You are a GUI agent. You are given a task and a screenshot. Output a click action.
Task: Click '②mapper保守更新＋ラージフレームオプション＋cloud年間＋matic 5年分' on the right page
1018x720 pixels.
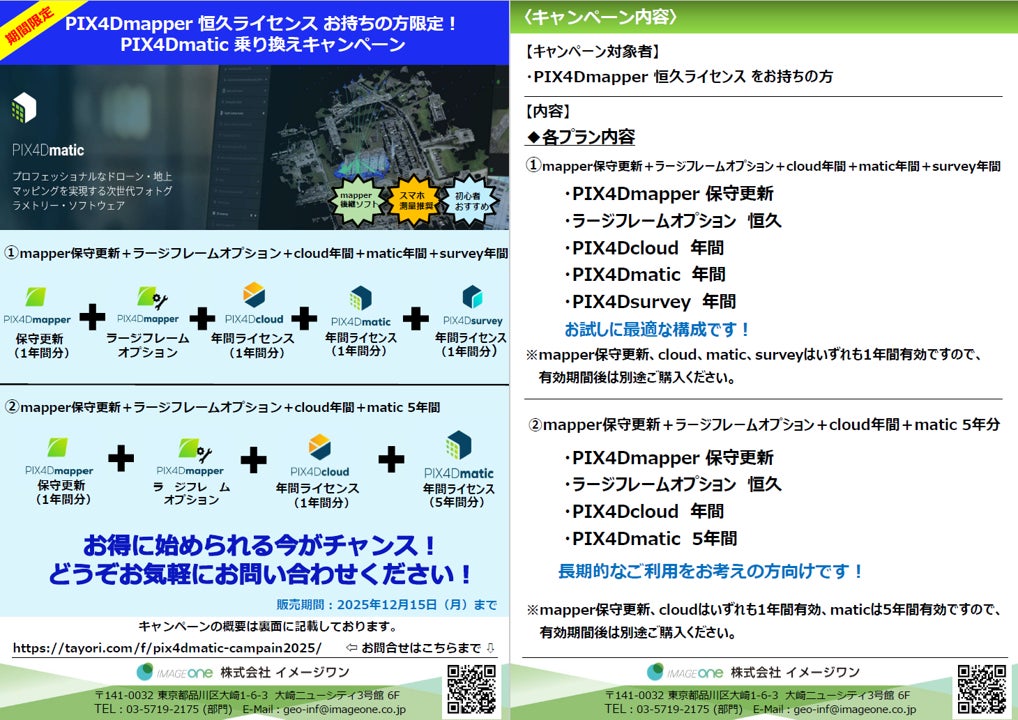click(765, 425)
